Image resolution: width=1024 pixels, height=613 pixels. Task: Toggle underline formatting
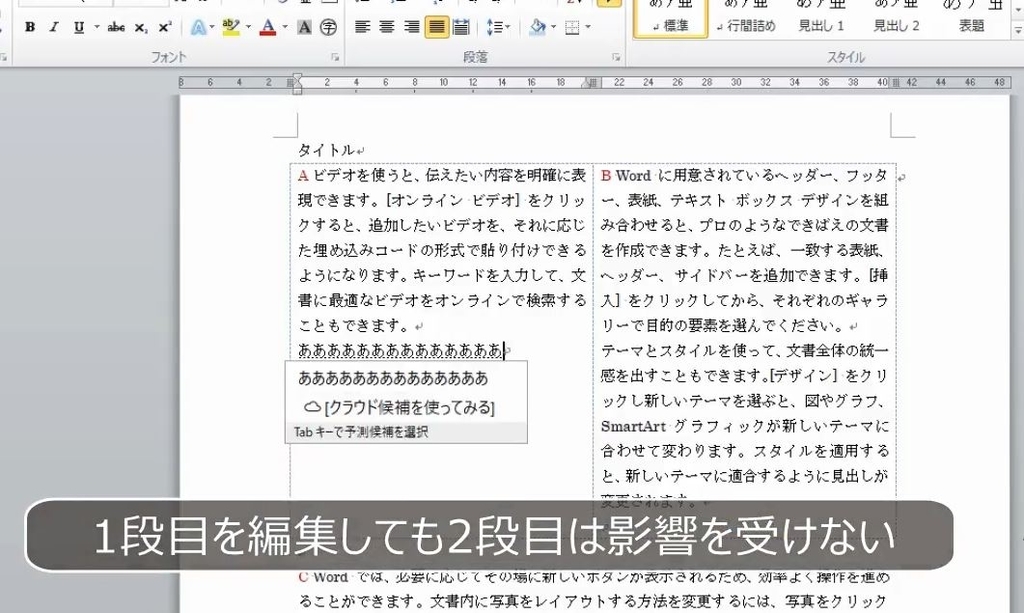point(79,27)
